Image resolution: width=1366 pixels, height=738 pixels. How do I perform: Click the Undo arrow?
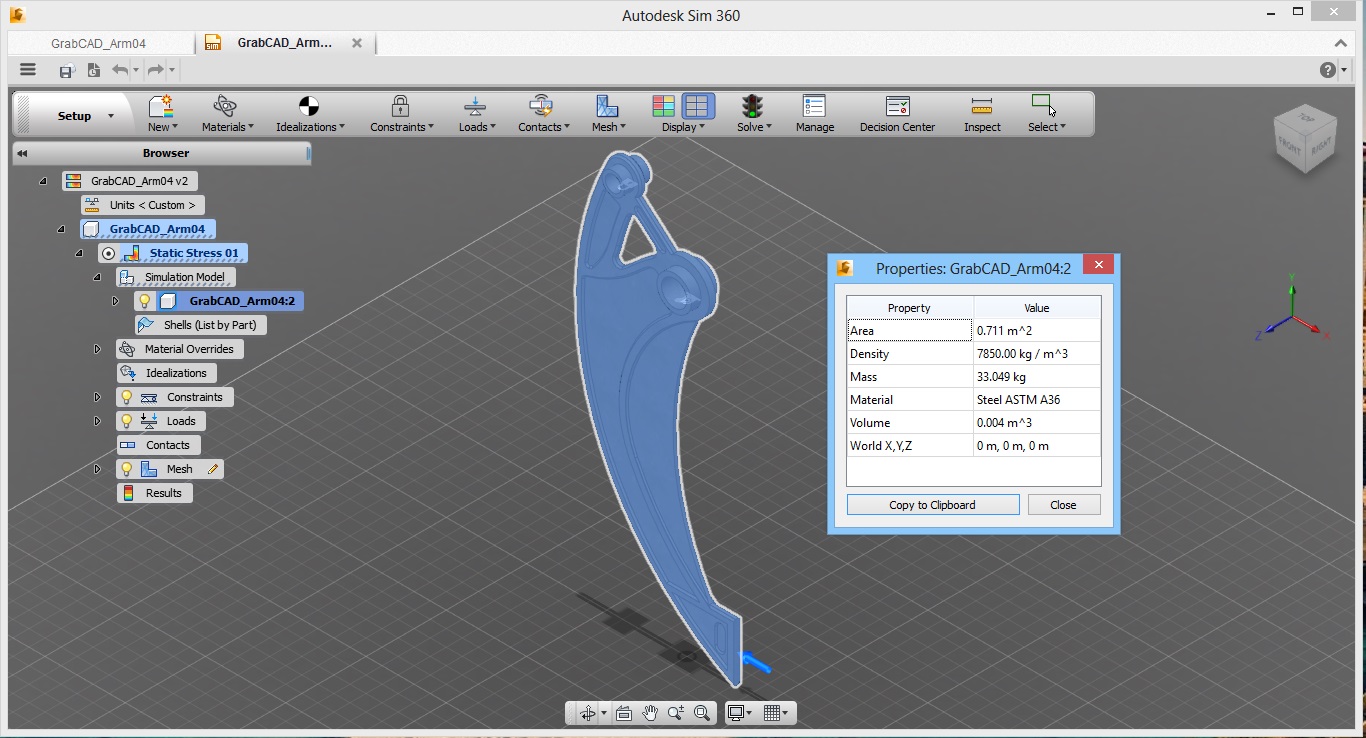point(119,70)
